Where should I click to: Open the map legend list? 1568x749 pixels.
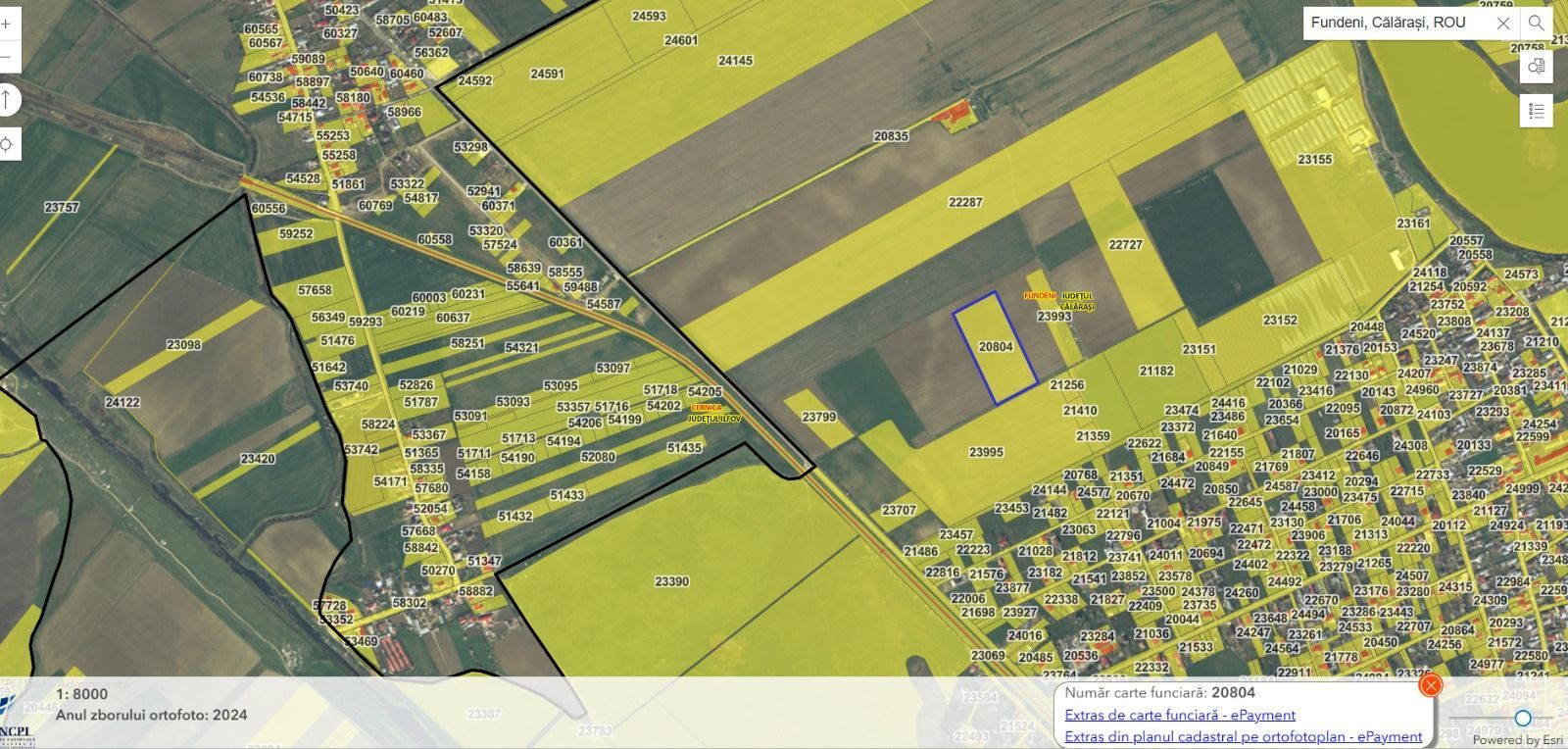click(x=1536, y=111)
